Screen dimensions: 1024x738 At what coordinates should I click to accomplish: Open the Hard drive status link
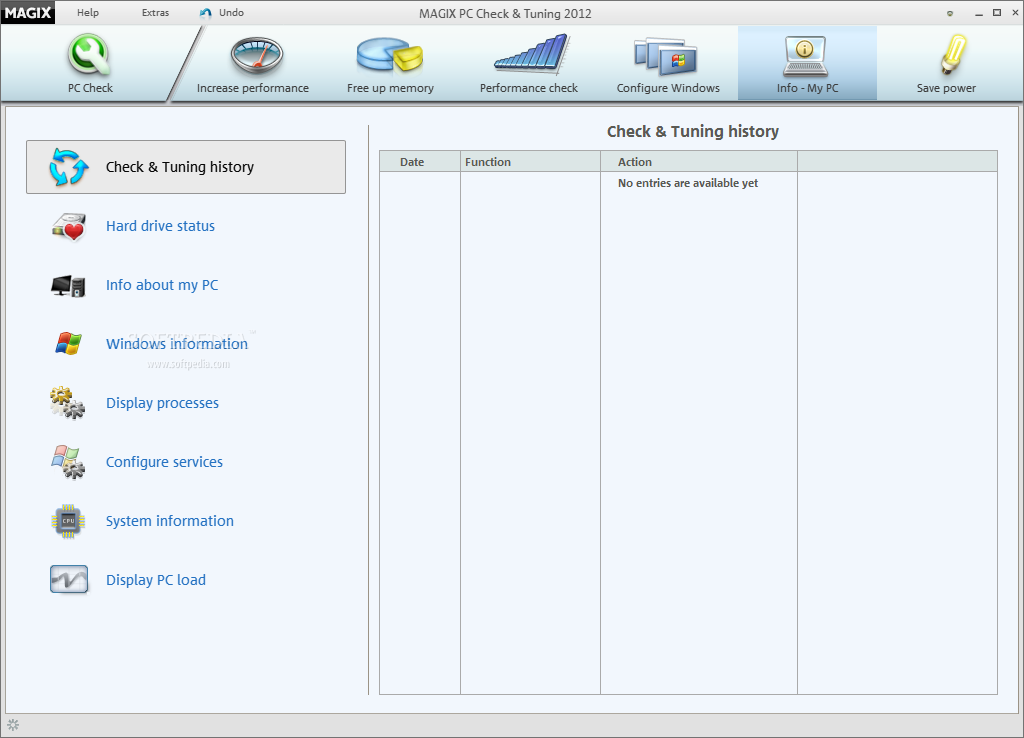161,226
